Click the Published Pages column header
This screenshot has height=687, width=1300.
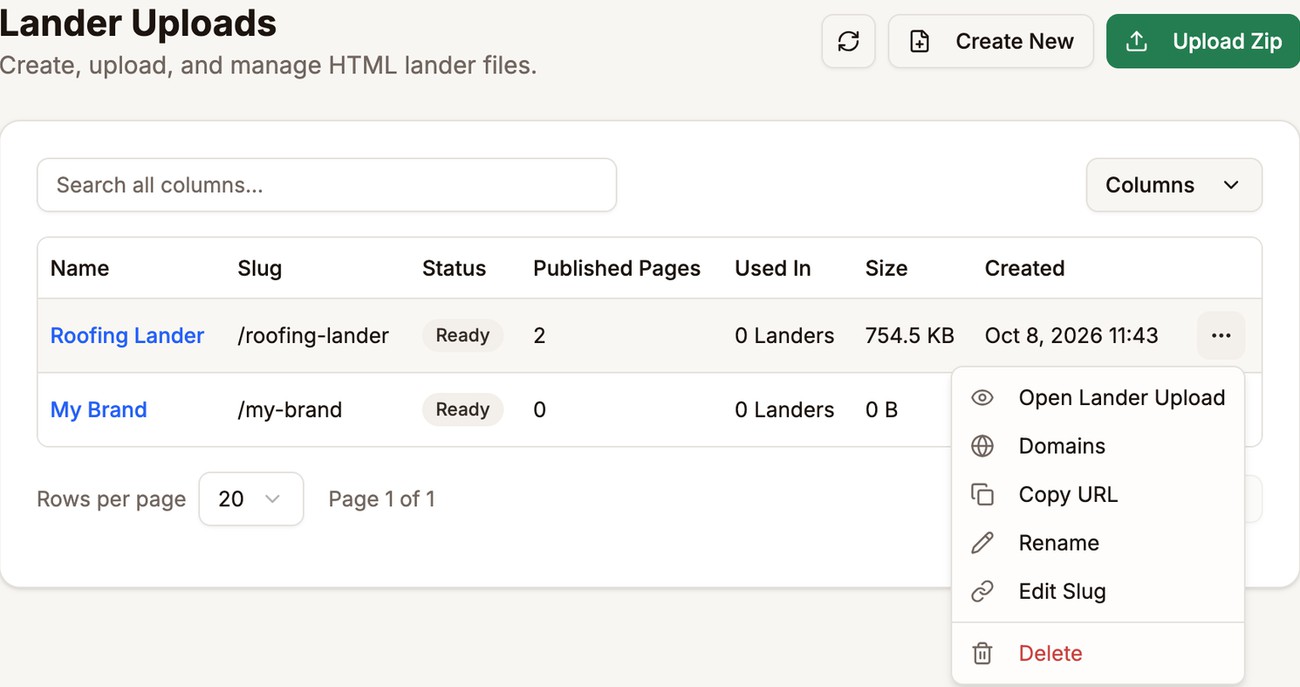617,268
